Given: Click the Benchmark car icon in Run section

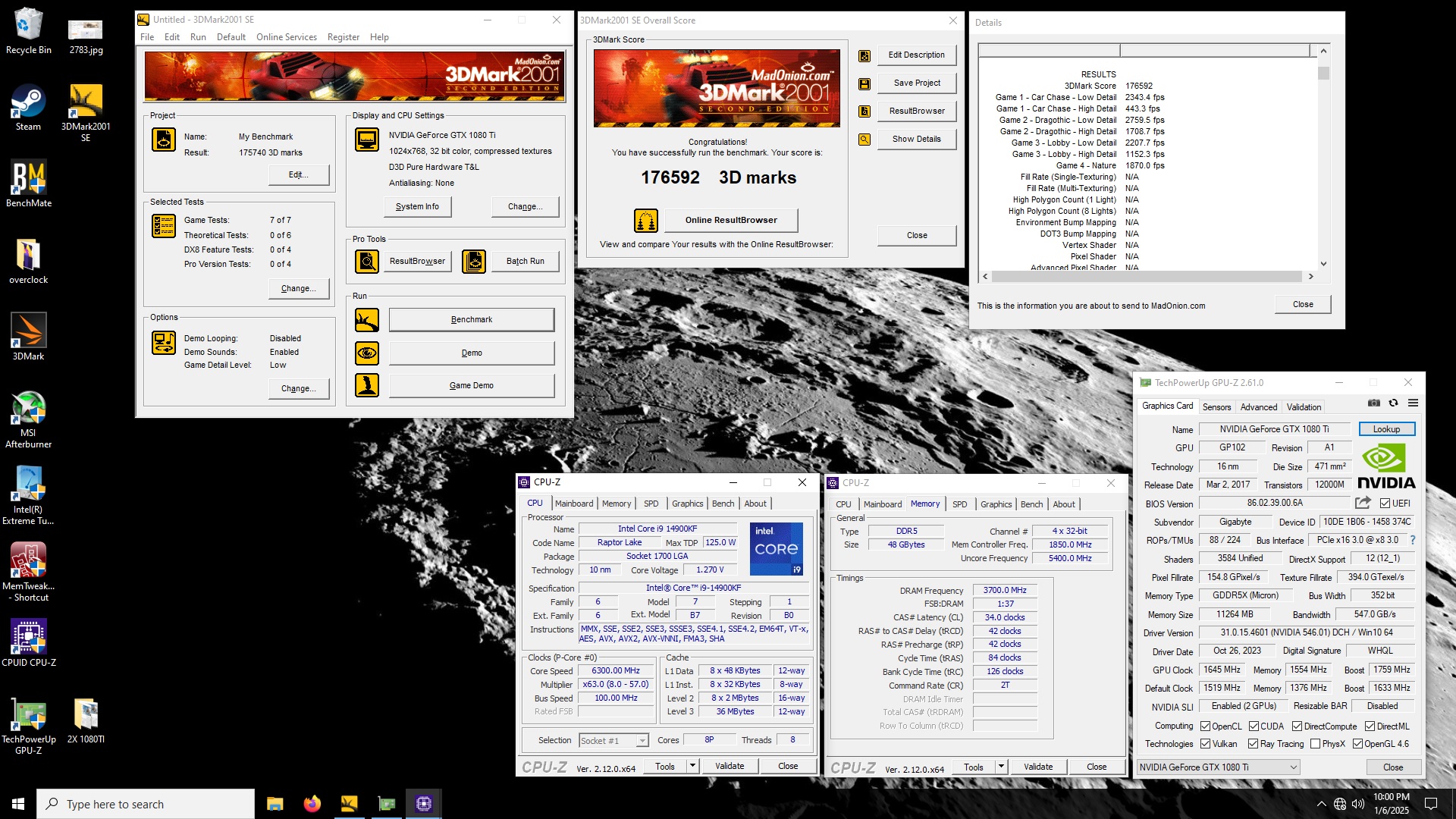Looking at the screenshot, I should click(367, 320).
